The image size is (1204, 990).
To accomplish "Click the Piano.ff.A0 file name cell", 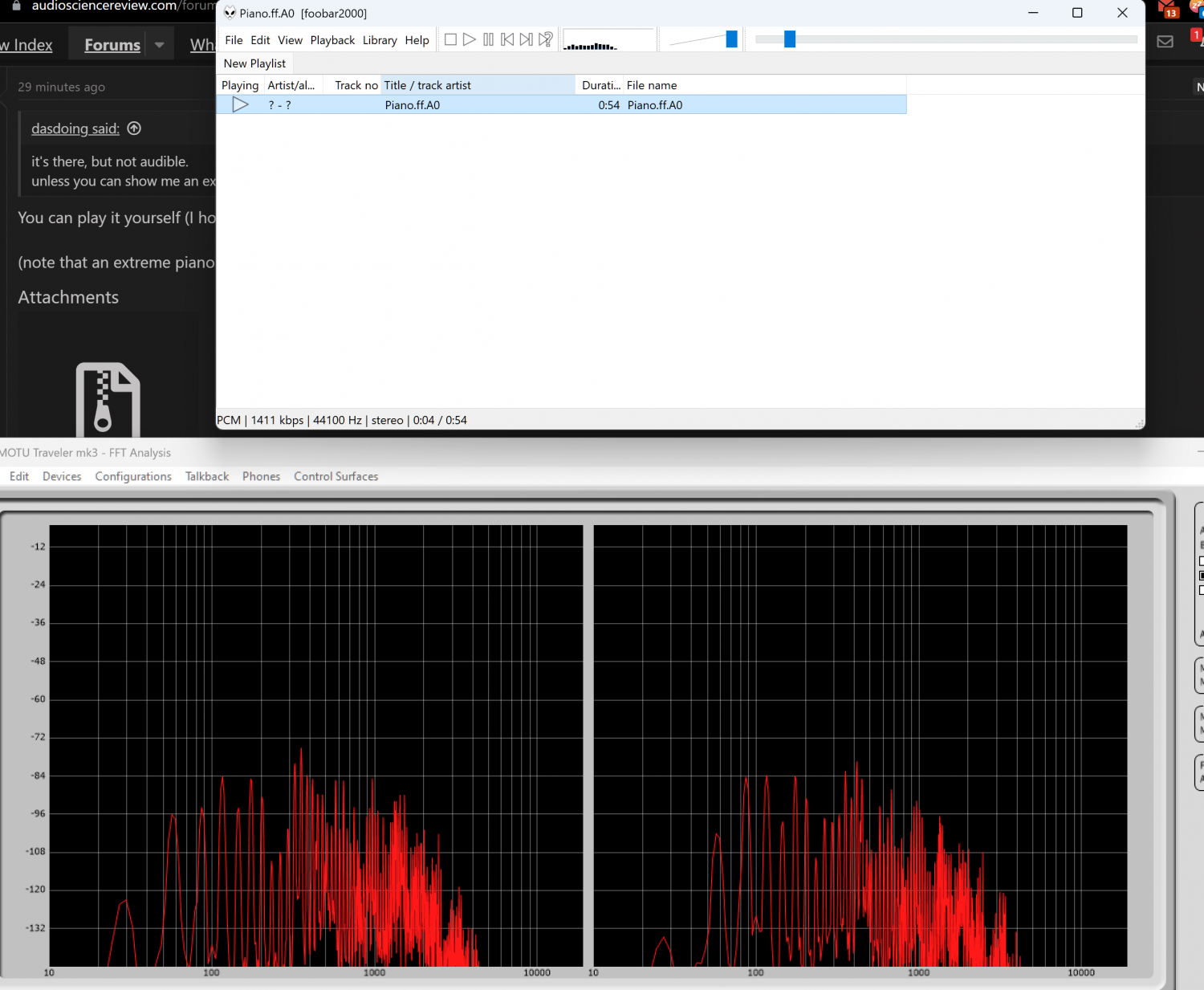I will pos(655,105).
